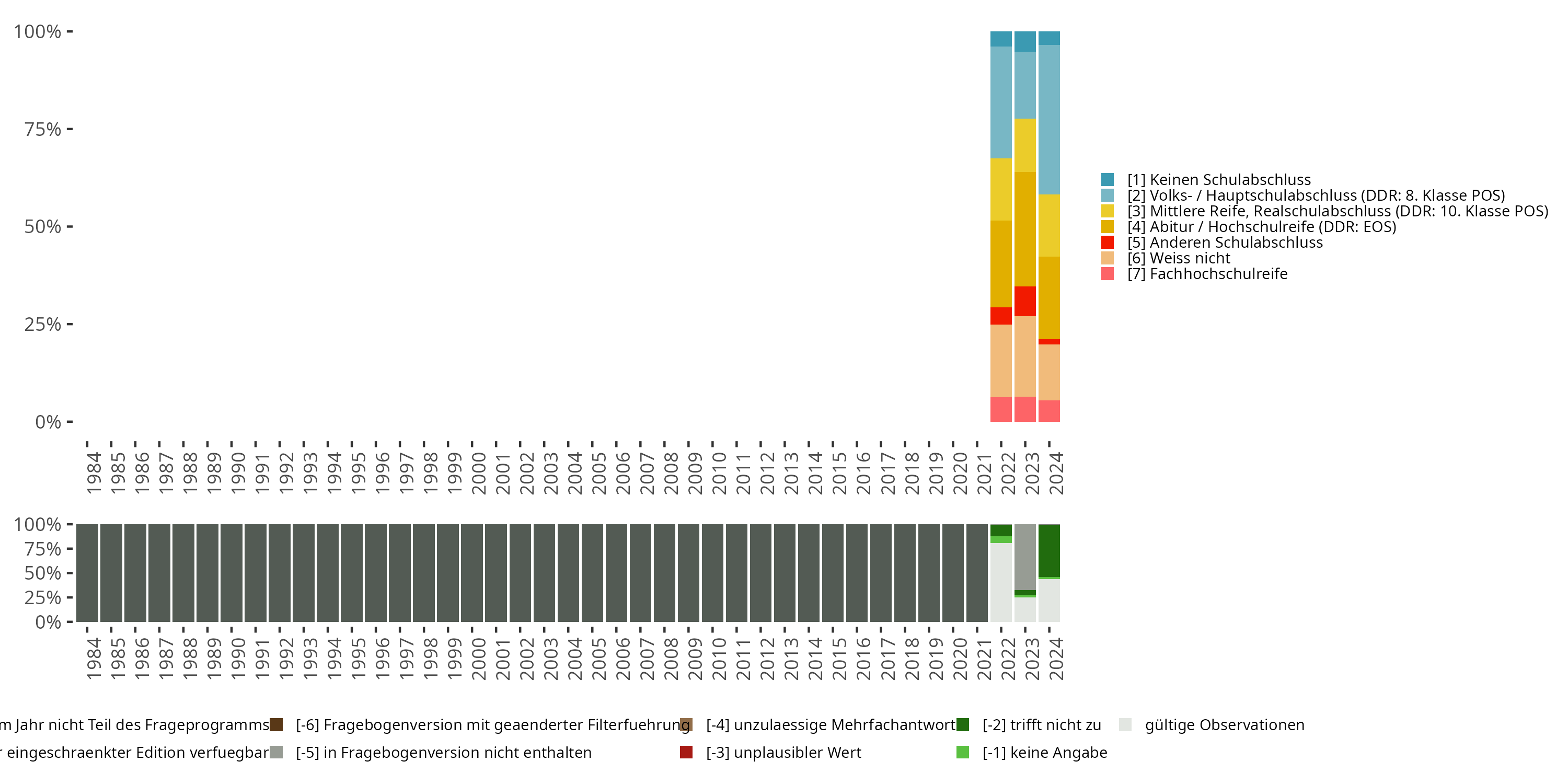Click the teal Keinen Schulabschluss legend swatch
The width and height of the screenshot is (1568, 784).
coord(1107,180)
